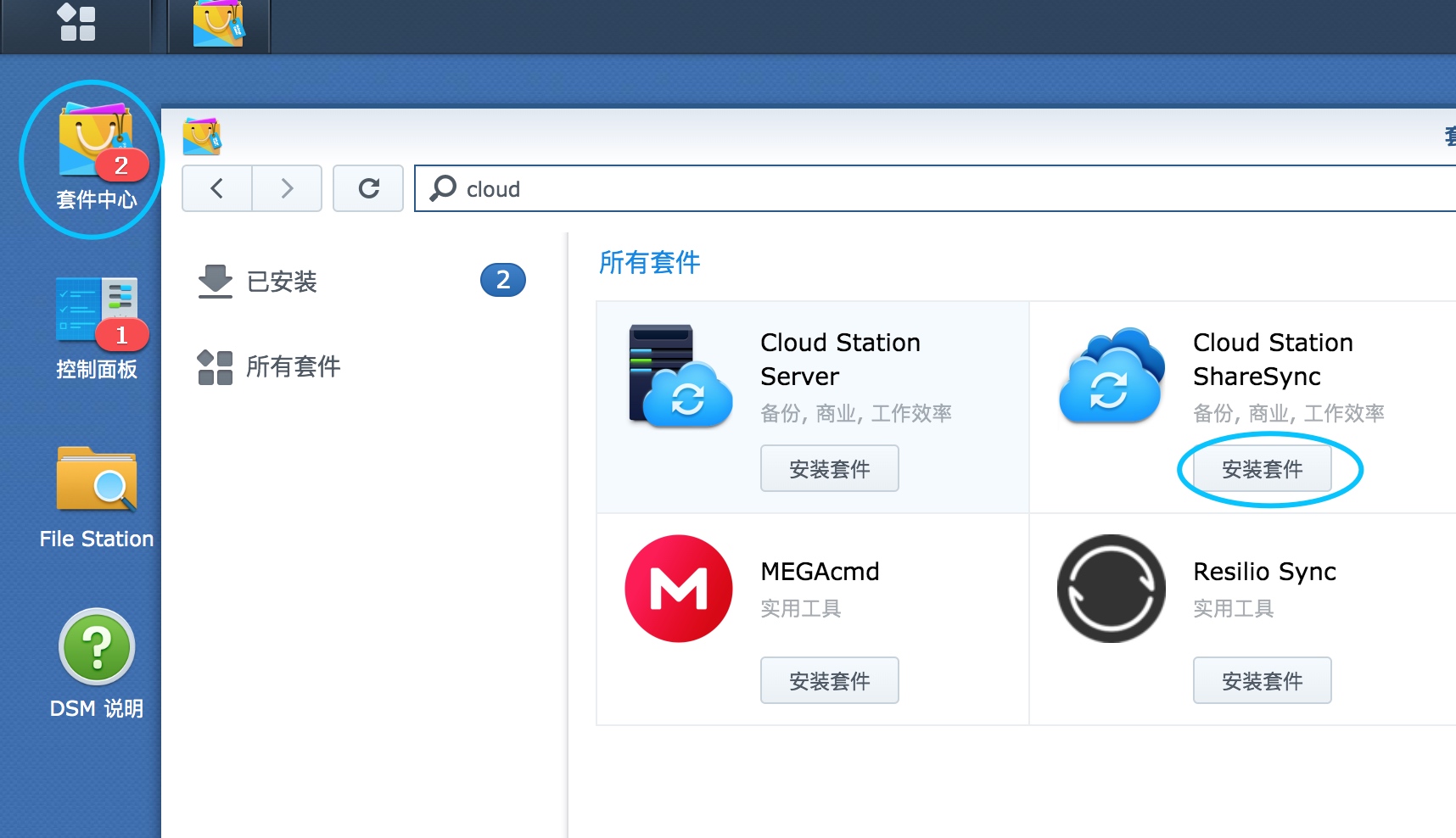Open the DSM main menu grid icon
The height and width of the screenshot is (838, 1456).
(76, 22)
